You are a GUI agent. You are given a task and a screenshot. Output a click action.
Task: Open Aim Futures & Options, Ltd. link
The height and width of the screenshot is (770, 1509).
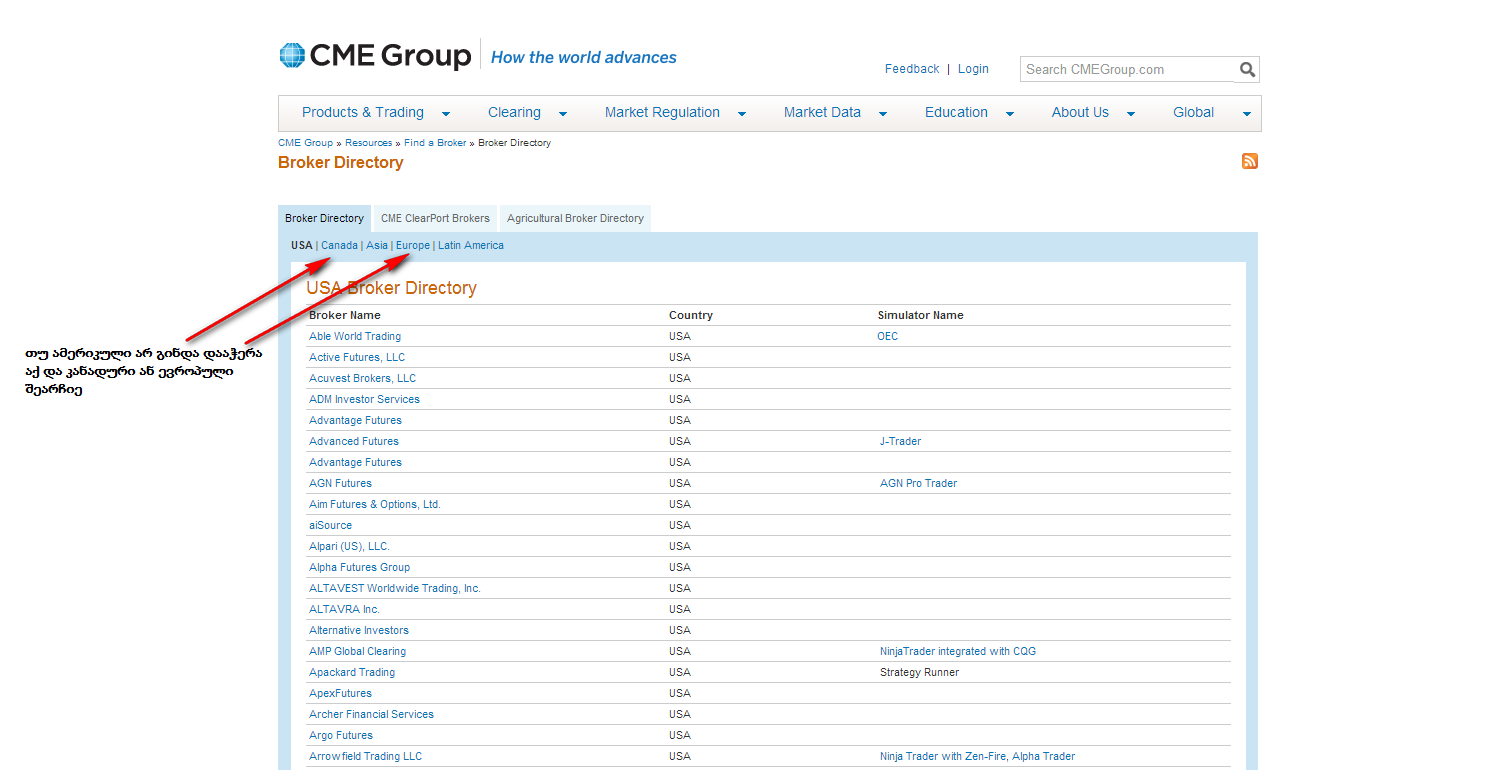(x=375, y=504)
